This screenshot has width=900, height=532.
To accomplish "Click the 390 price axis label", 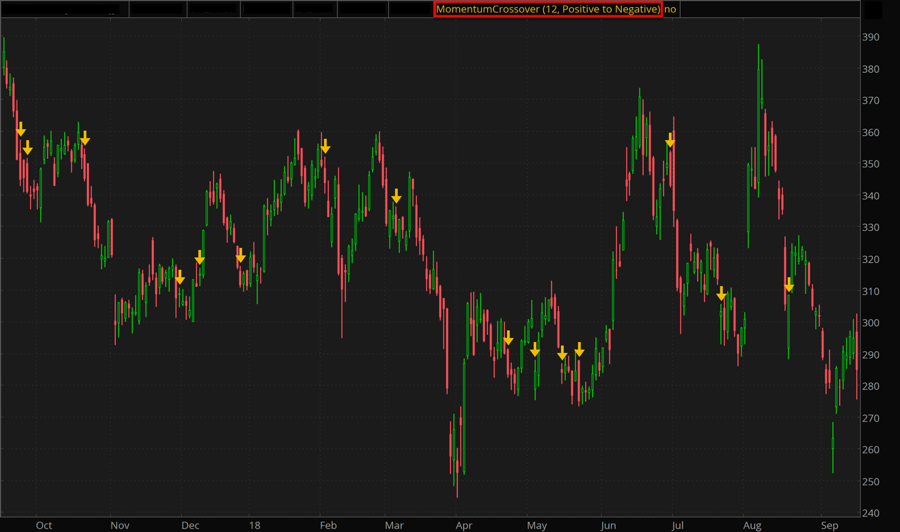I will [x=870, y=37].
